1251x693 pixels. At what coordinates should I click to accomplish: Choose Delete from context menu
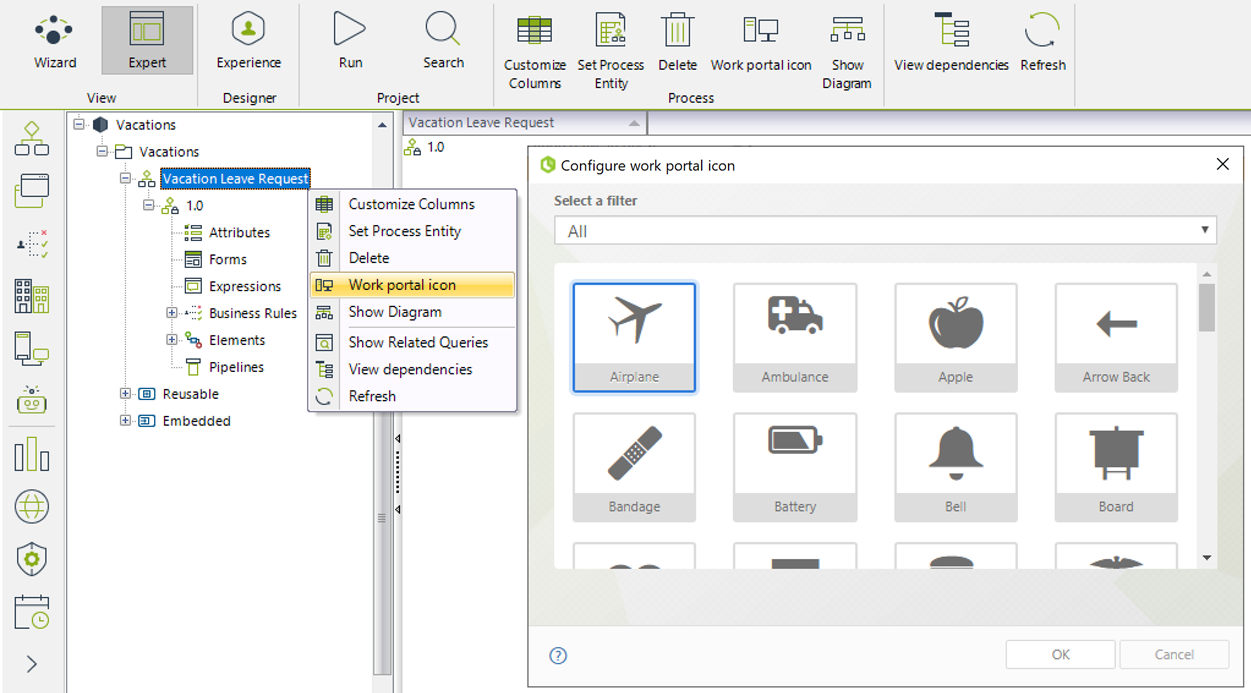(412, 258)
